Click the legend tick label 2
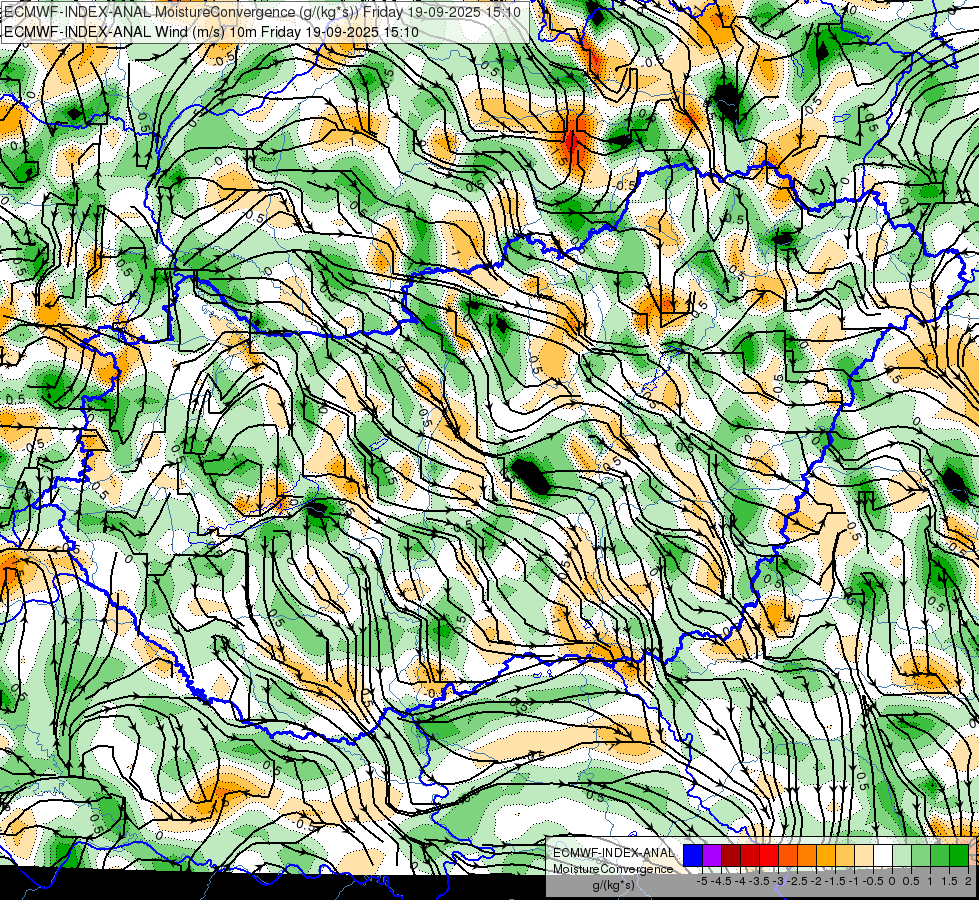Screen dimensions: 979x900 (x=968, y=881)
